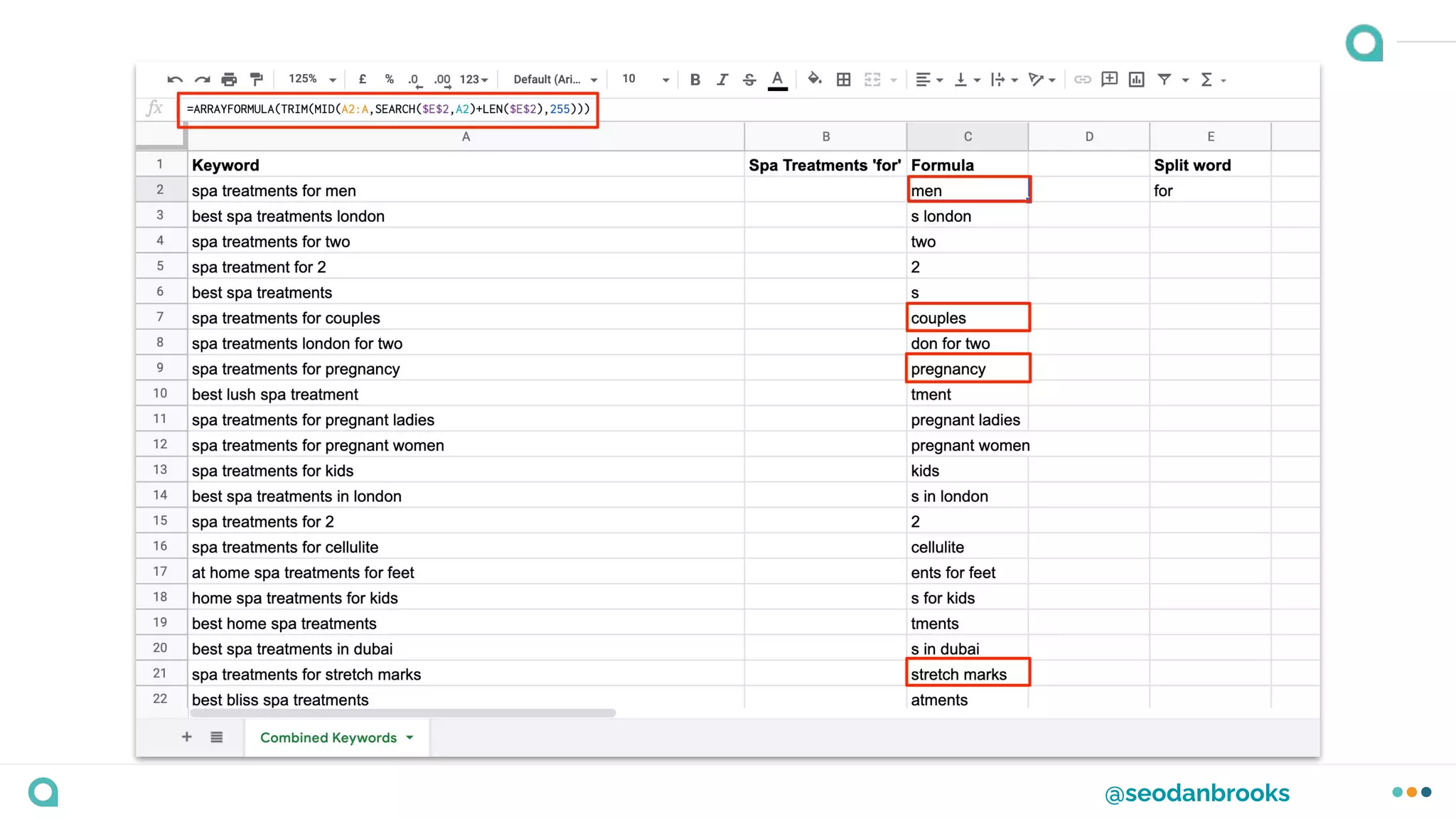The height and width of the screenshot is (819, 1456).
Task: Click the undo icon
Action: pos(175,80)
